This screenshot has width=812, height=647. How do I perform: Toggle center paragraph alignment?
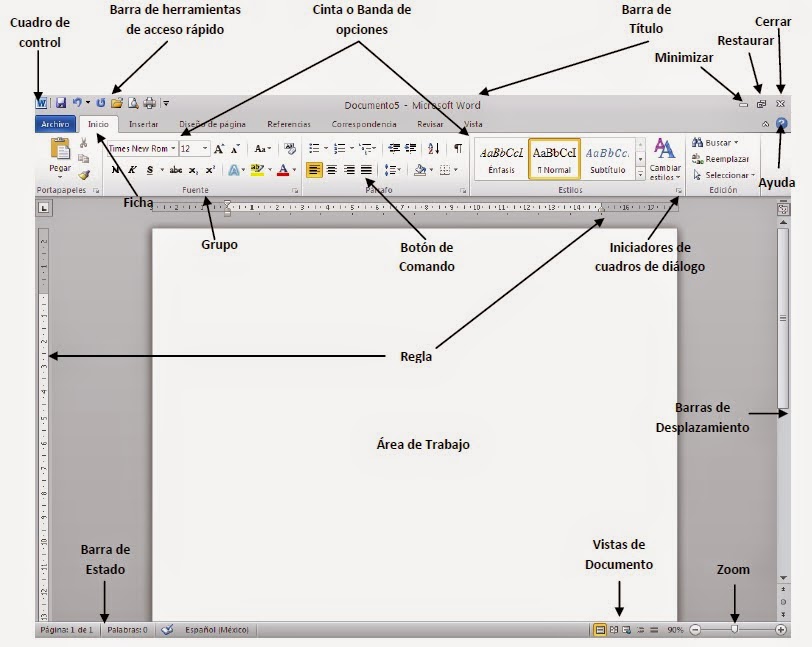(x=330, y=170)
